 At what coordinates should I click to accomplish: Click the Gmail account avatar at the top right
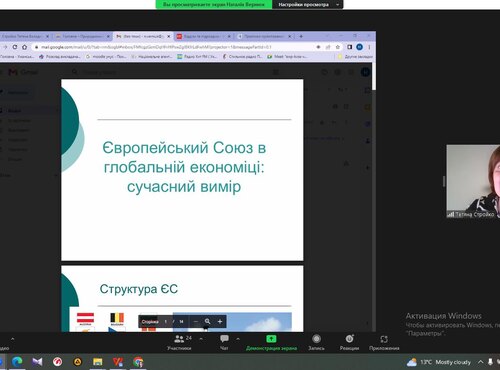coord(365,72)
